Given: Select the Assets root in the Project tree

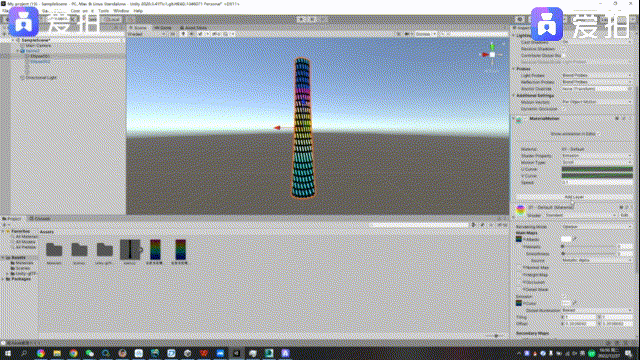Looking at the screenshot, I should point(18,258).
